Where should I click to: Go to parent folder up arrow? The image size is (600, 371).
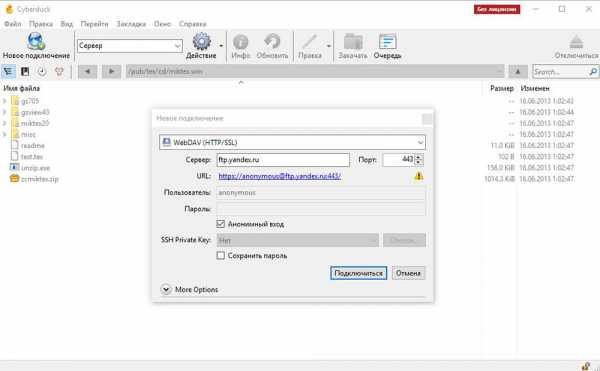518,72
